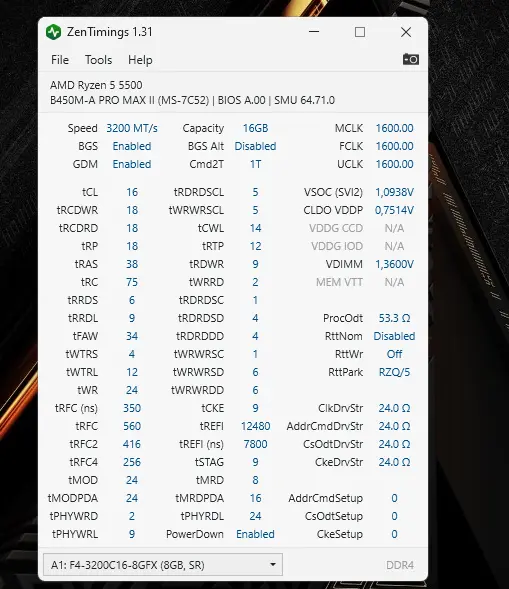Click the RttWr Off value
Viewport: 509px width, 589px height.
click(394, 354)
